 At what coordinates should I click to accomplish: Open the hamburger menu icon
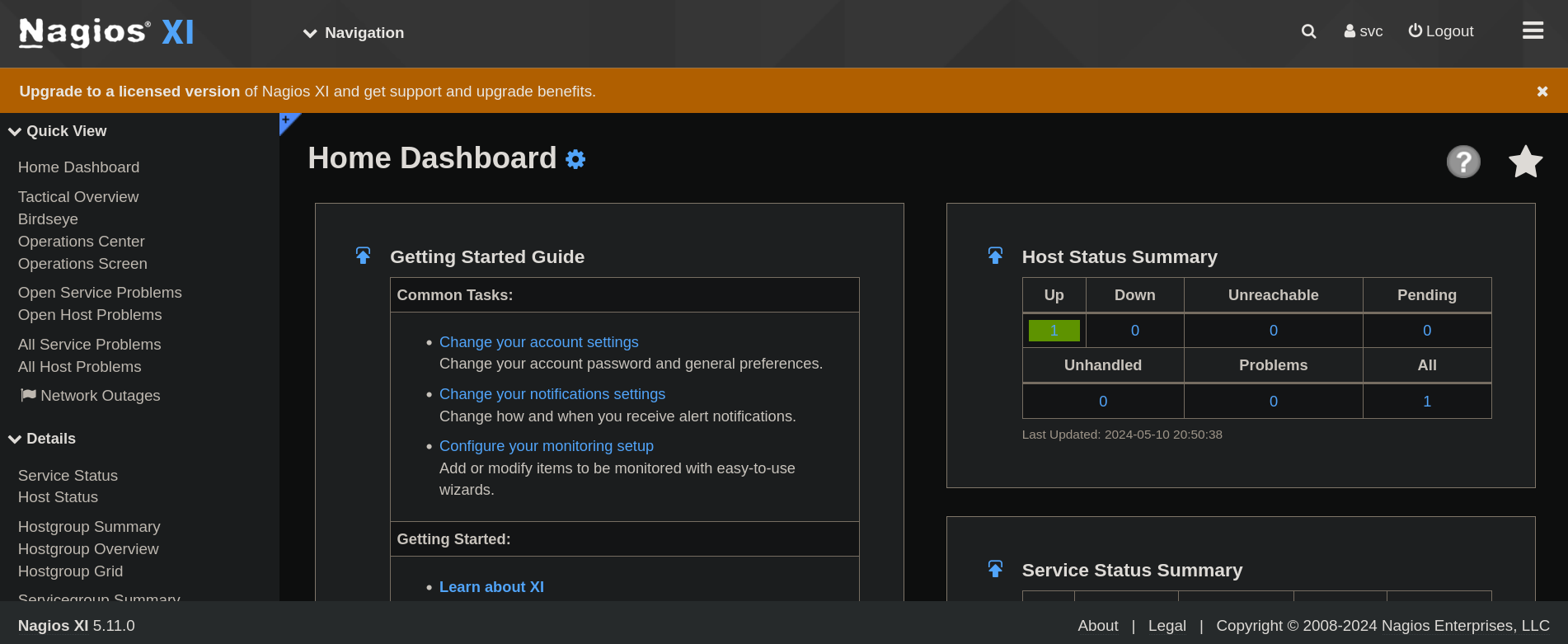coord(1533,31)
